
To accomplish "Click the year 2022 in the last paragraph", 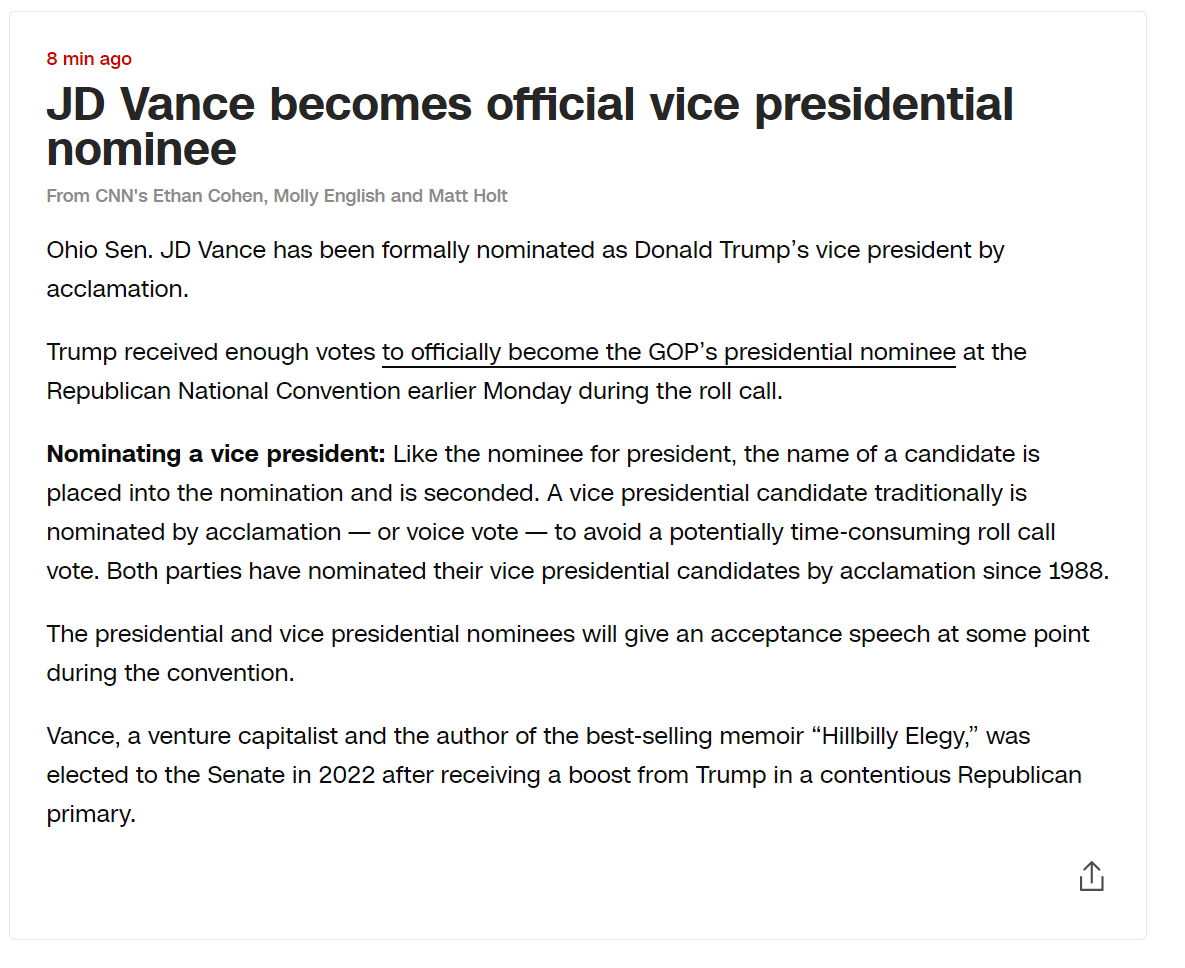I will click(x=346, y=775).
